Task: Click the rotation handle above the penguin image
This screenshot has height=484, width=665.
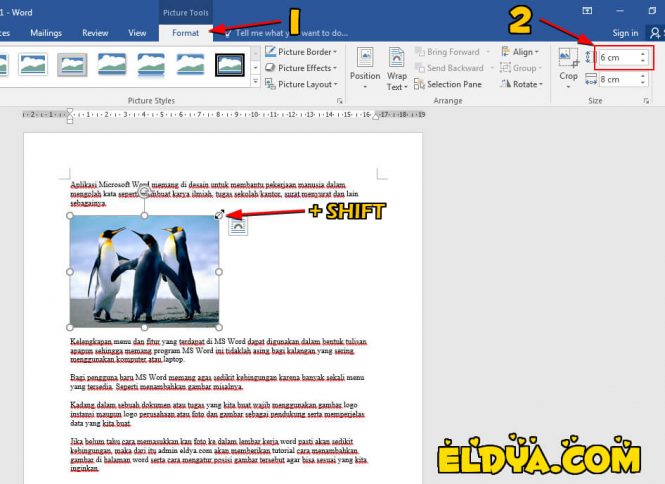Action: (144, 192)
